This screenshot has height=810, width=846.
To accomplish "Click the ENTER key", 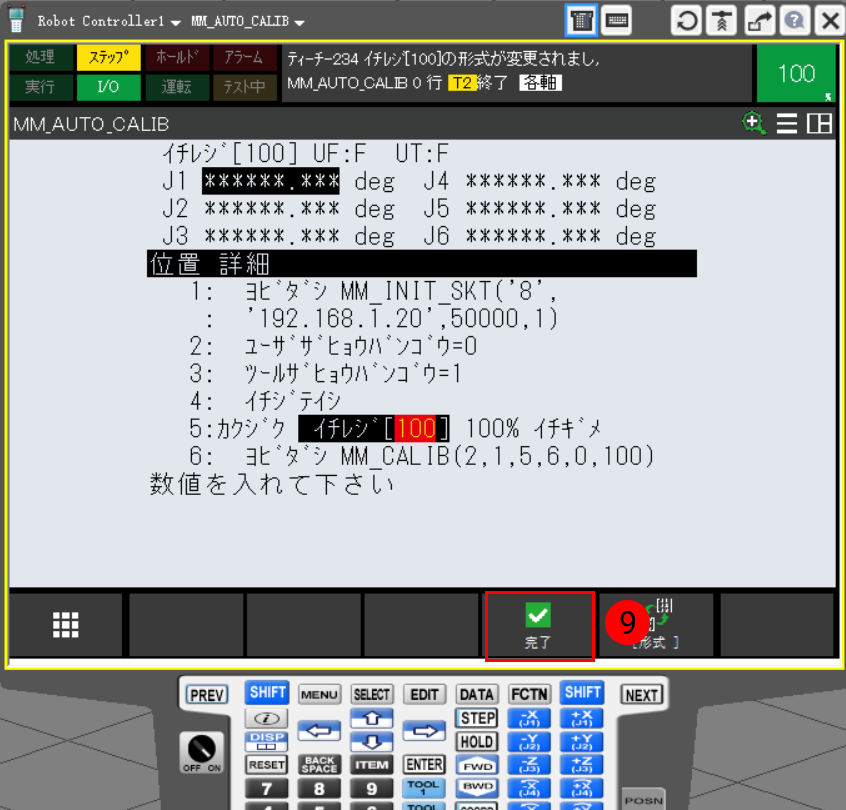I will pyautogui.click(x=424, y=765).
